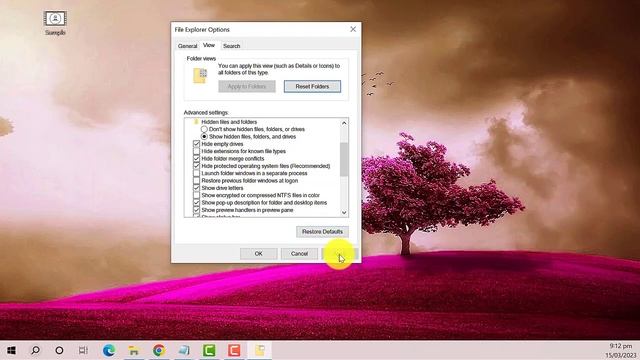Click Cancel in File Explorer Options
This screenshot has width=640, height=360.
coord(299,254)
